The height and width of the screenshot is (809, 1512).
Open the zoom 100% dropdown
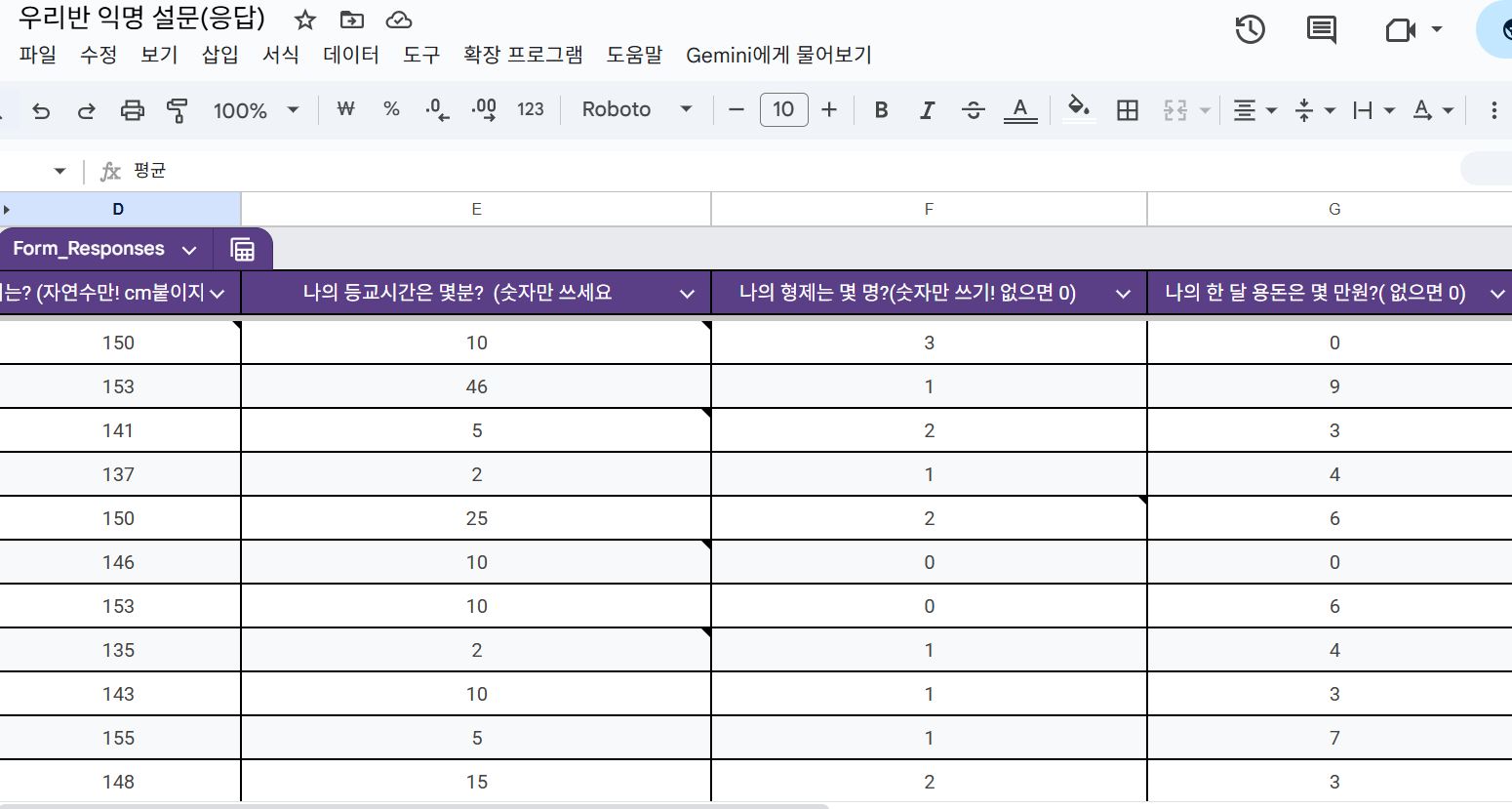(257, 110)
